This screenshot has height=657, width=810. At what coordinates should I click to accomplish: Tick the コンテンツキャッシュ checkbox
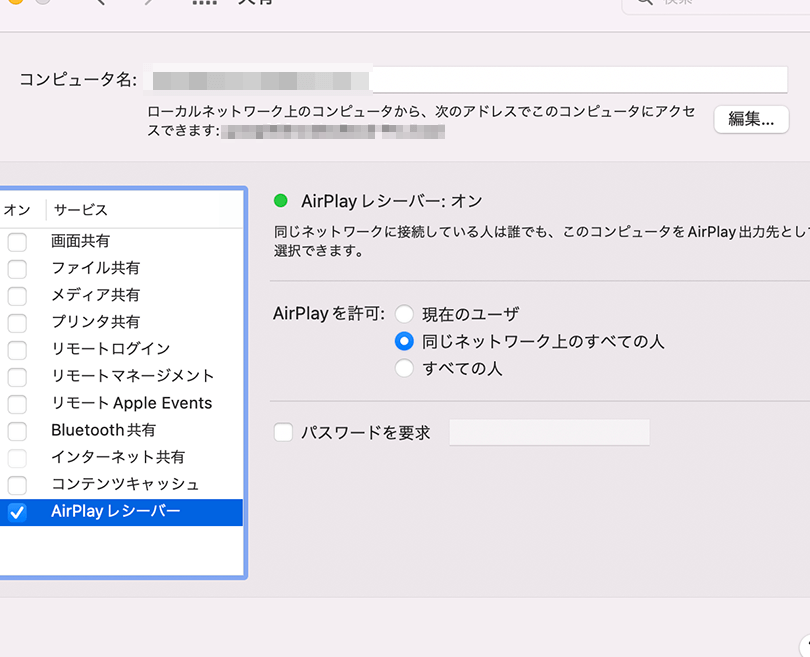(x=17, y=485)
